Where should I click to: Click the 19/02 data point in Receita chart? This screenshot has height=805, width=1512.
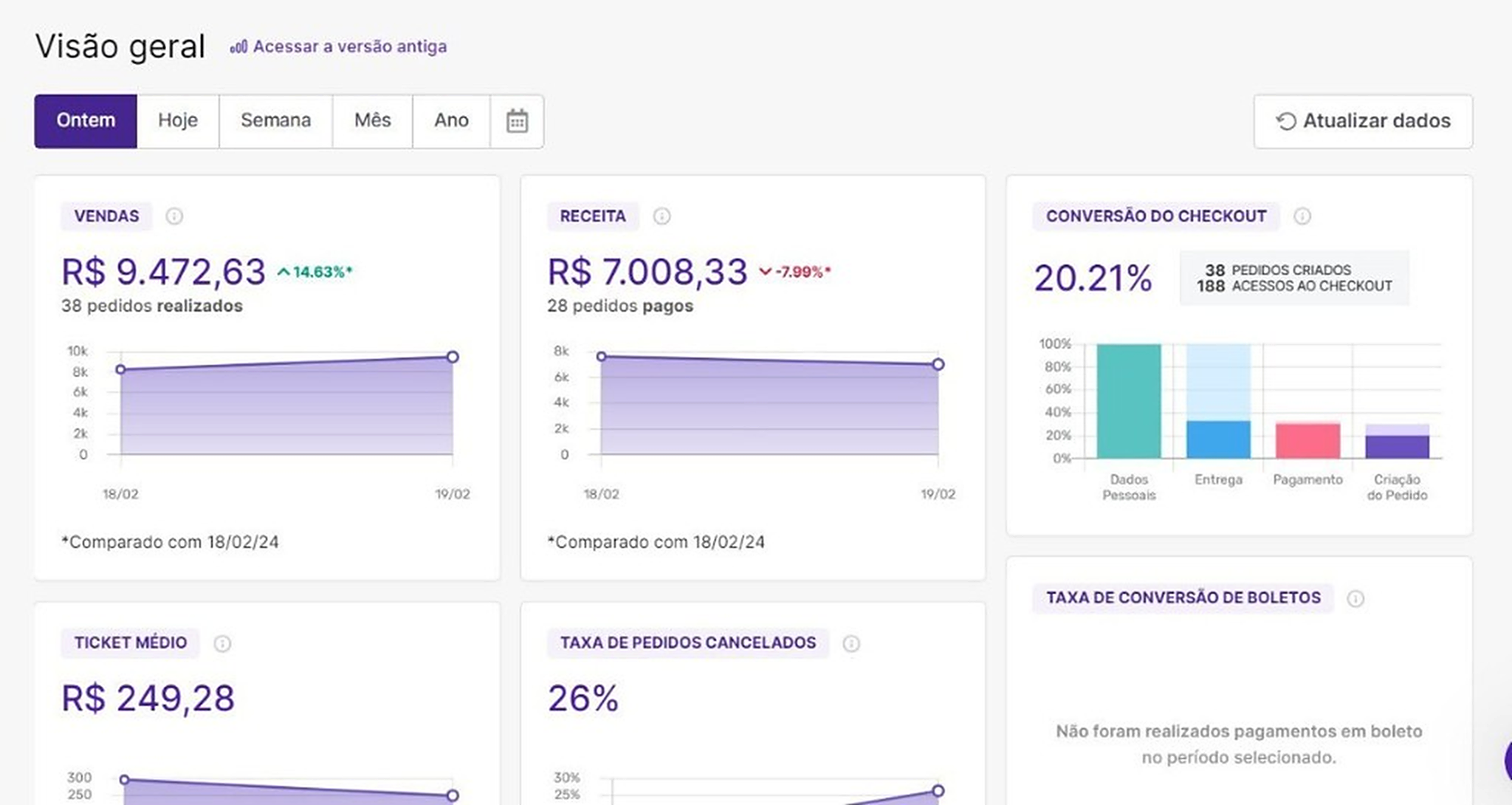tap(938, 364)
